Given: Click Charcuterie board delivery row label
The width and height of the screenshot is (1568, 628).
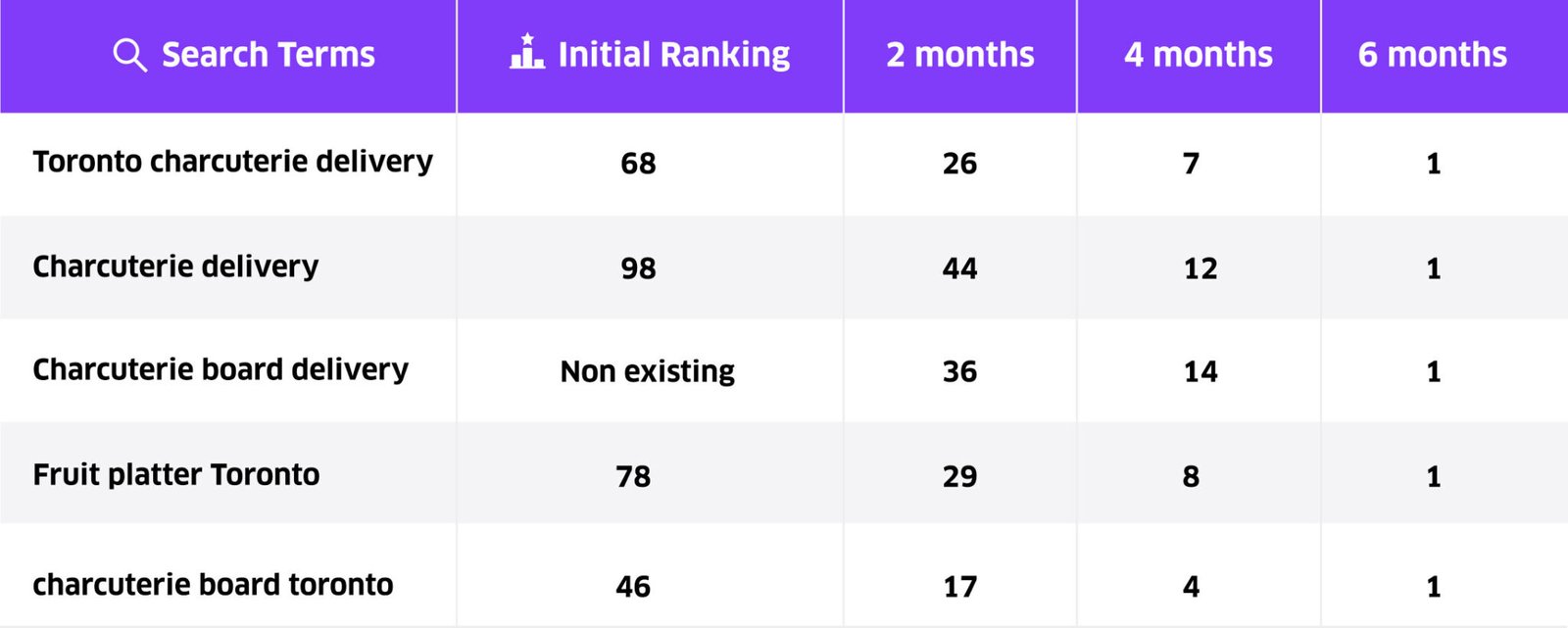Looking at the screenshot, I should [x=220, y=369].
